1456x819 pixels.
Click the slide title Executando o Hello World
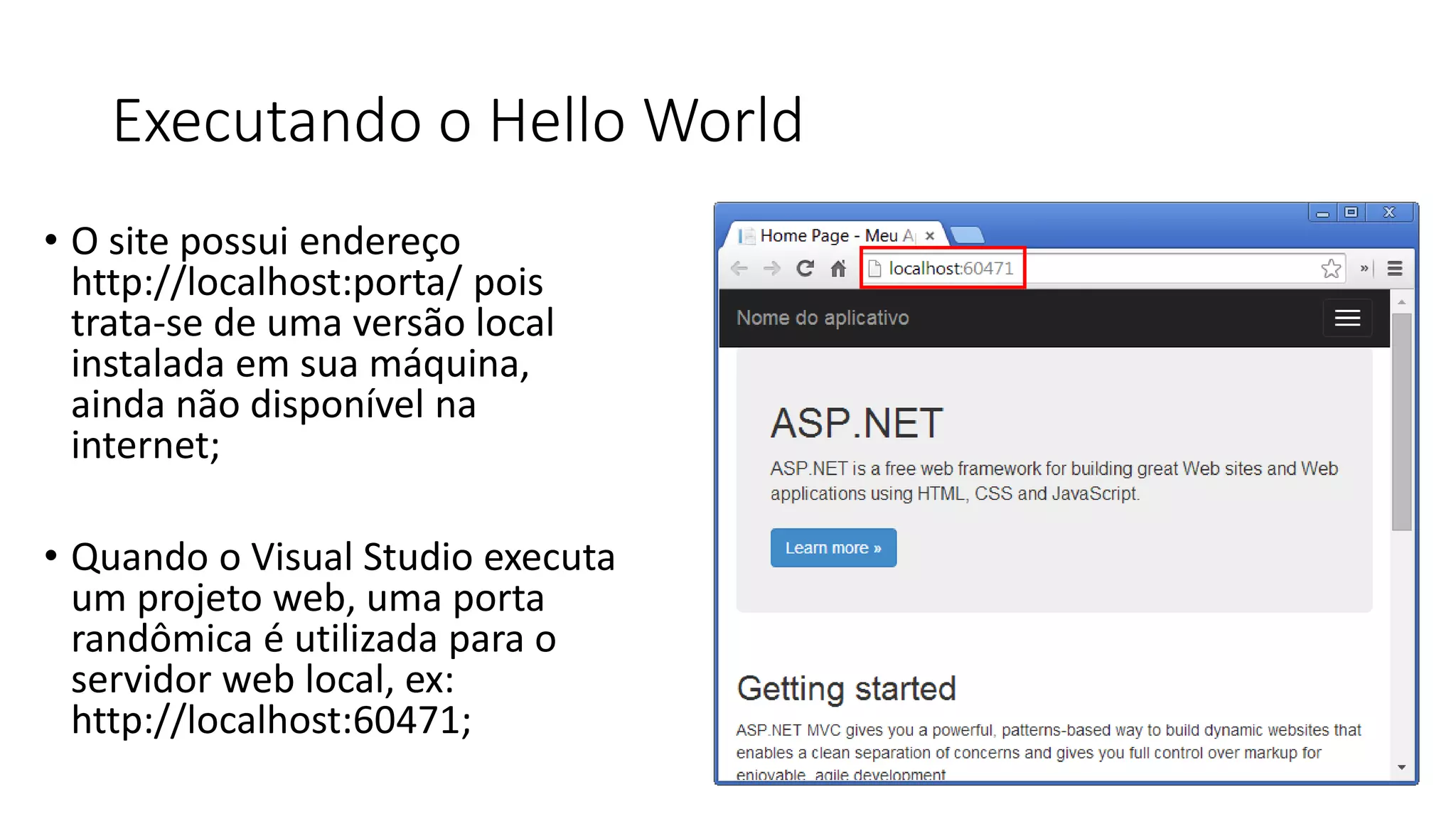(x=458, y=121)
